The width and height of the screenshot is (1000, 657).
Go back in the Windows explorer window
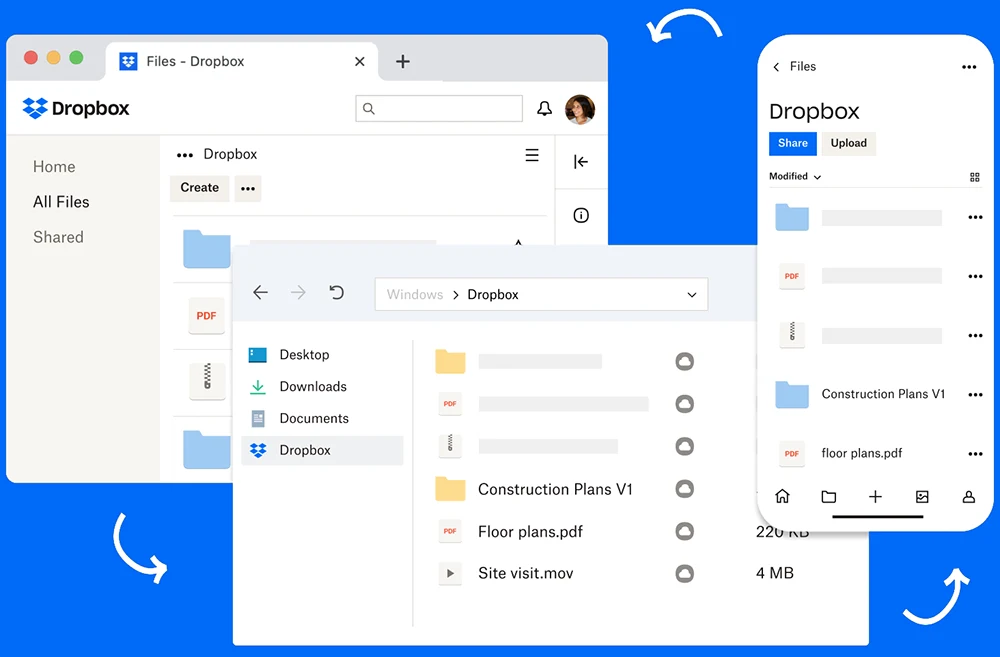260,293
